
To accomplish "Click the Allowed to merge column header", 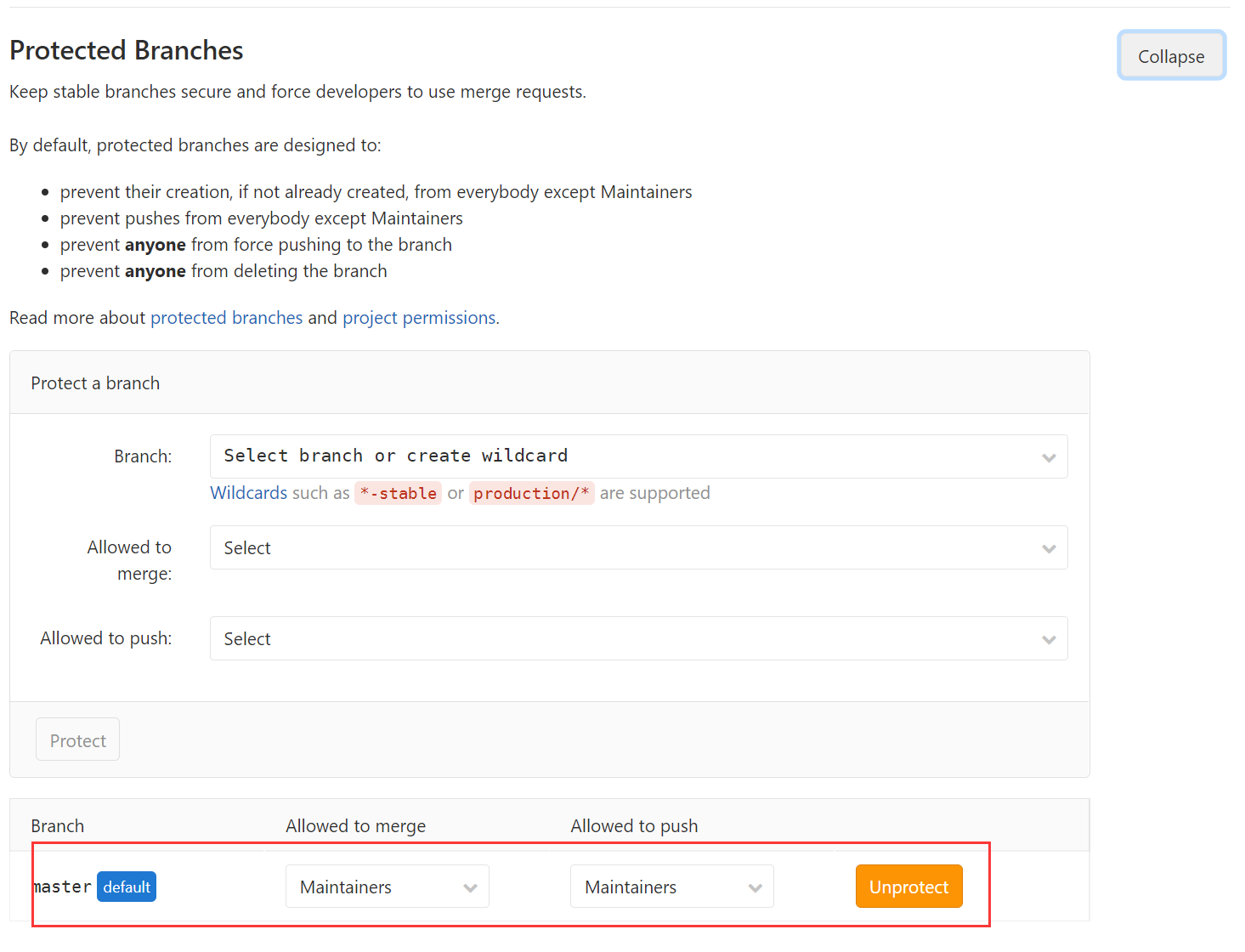I will [x=355, y=826].
